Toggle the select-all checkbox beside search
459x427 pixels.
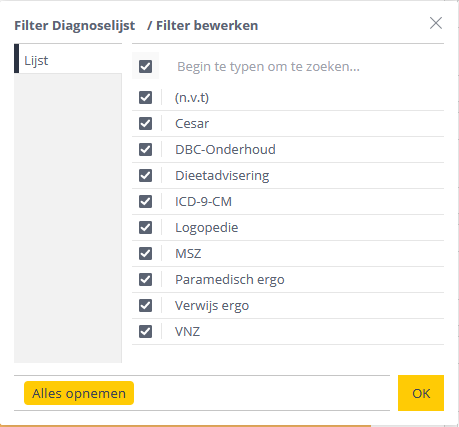click(x=145, y=66)
